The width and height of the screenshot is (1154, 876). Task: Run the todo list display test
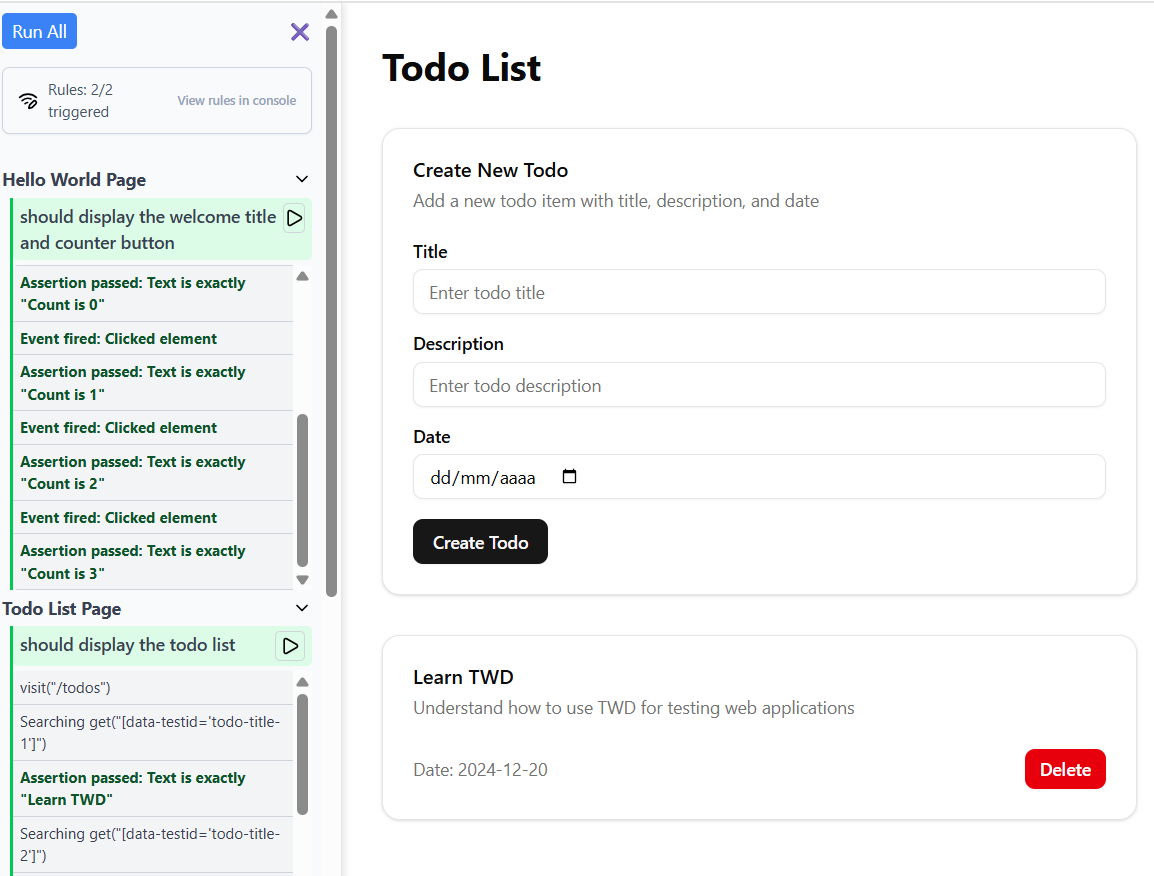click(x=290, y=646)
